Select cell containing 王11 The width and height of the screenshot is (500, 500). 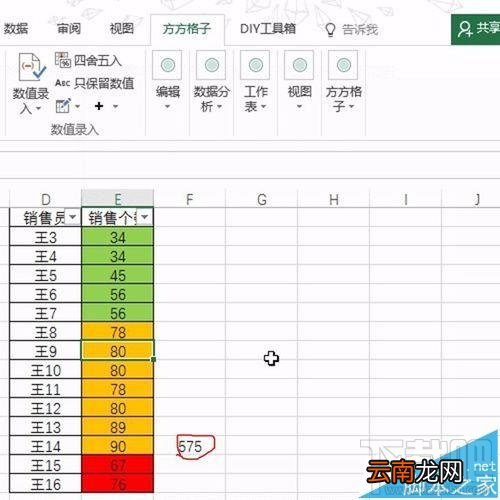pos(46,389)
